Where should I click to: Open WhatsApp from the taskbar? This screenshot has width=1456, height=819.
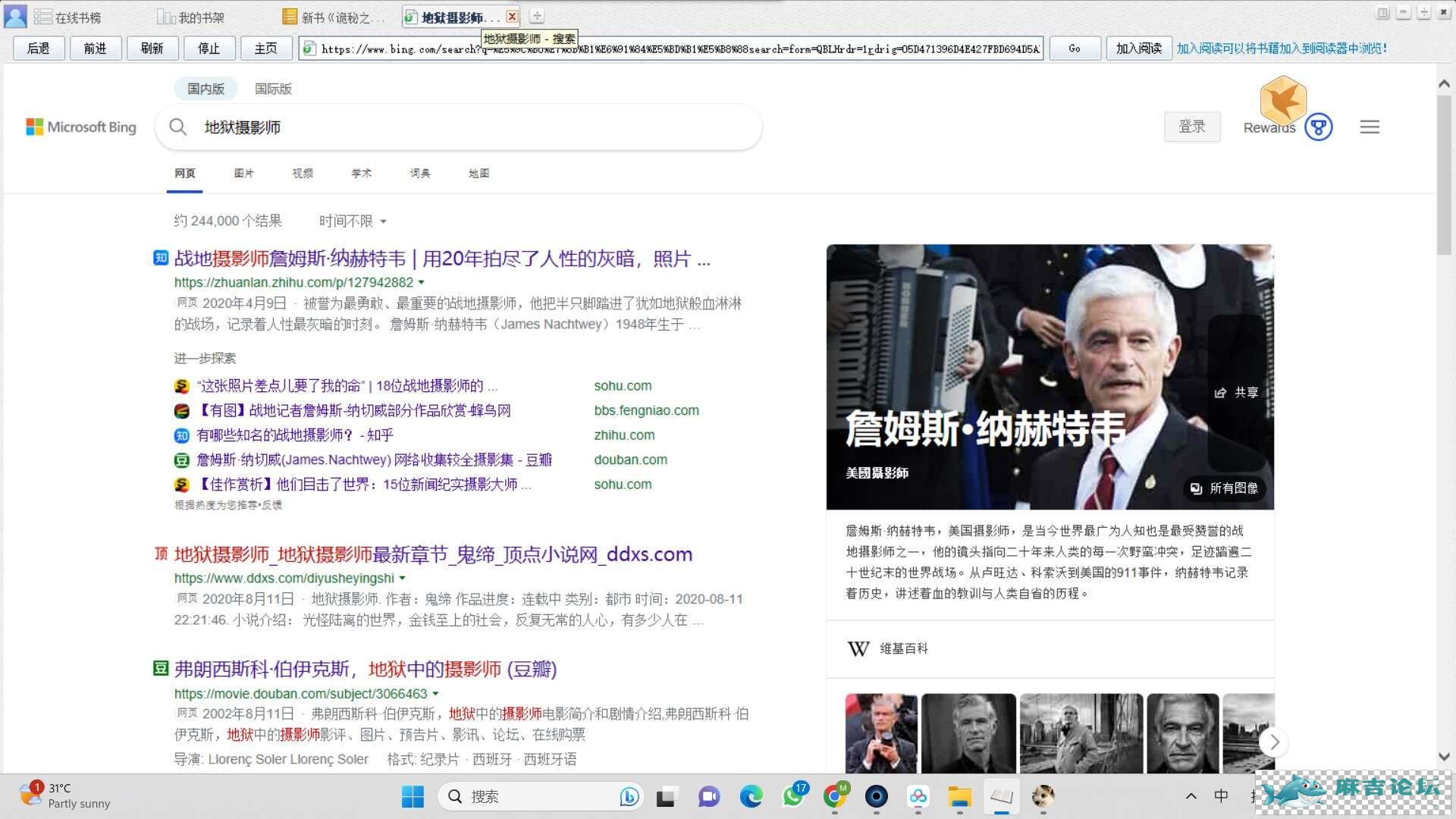pos(793,796)
